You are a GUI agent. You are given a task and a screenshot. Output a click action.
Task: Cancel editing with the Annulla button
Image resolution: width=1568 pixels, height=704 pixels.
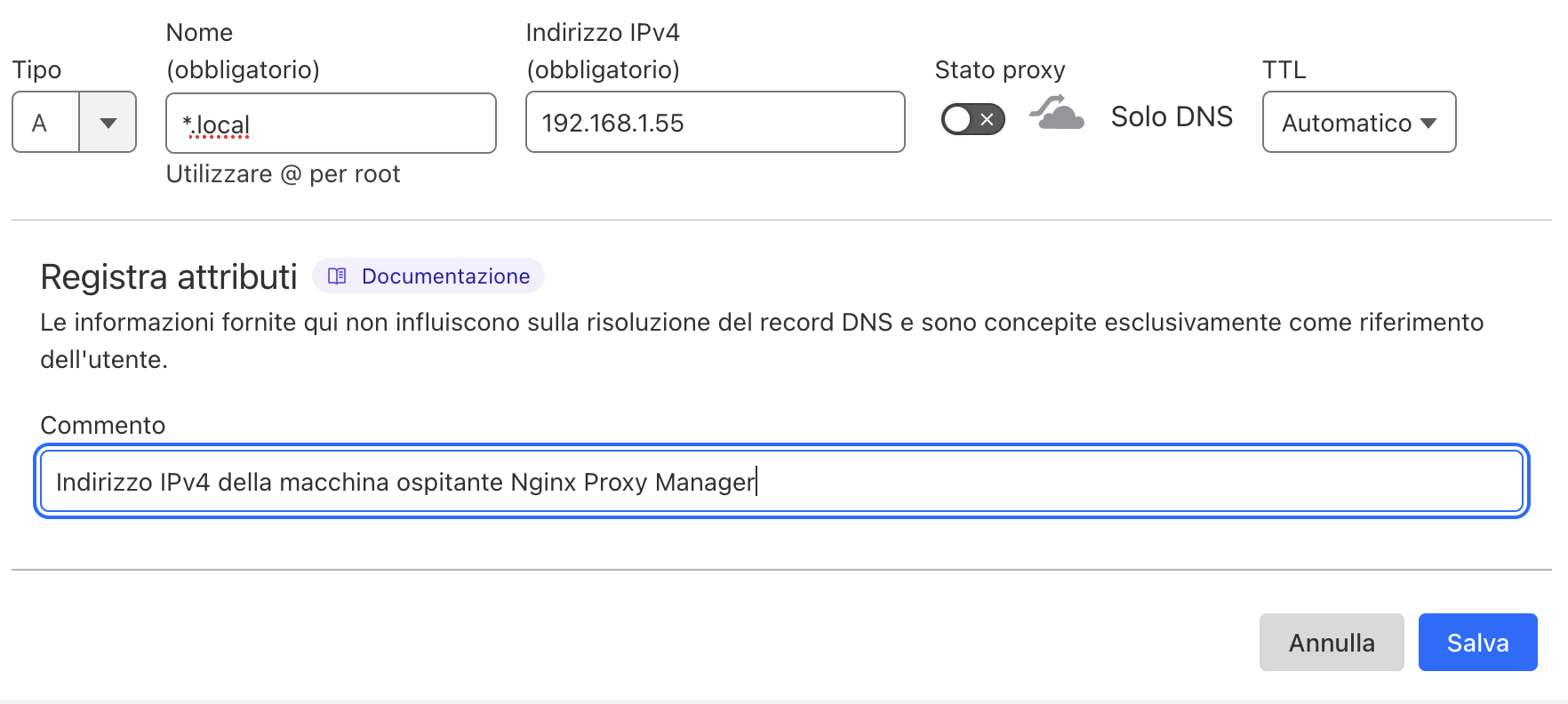click(x=1331, y=642)
